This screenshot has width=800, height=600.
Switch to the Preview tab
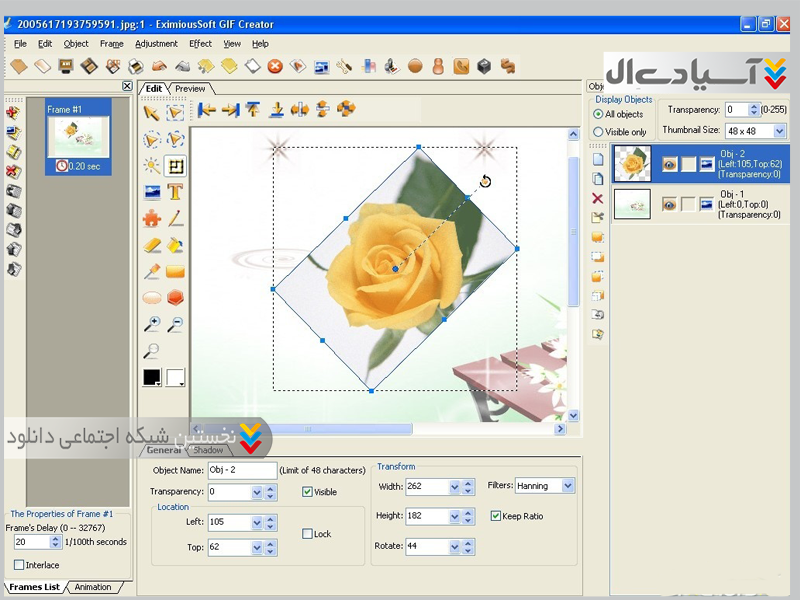189,89
